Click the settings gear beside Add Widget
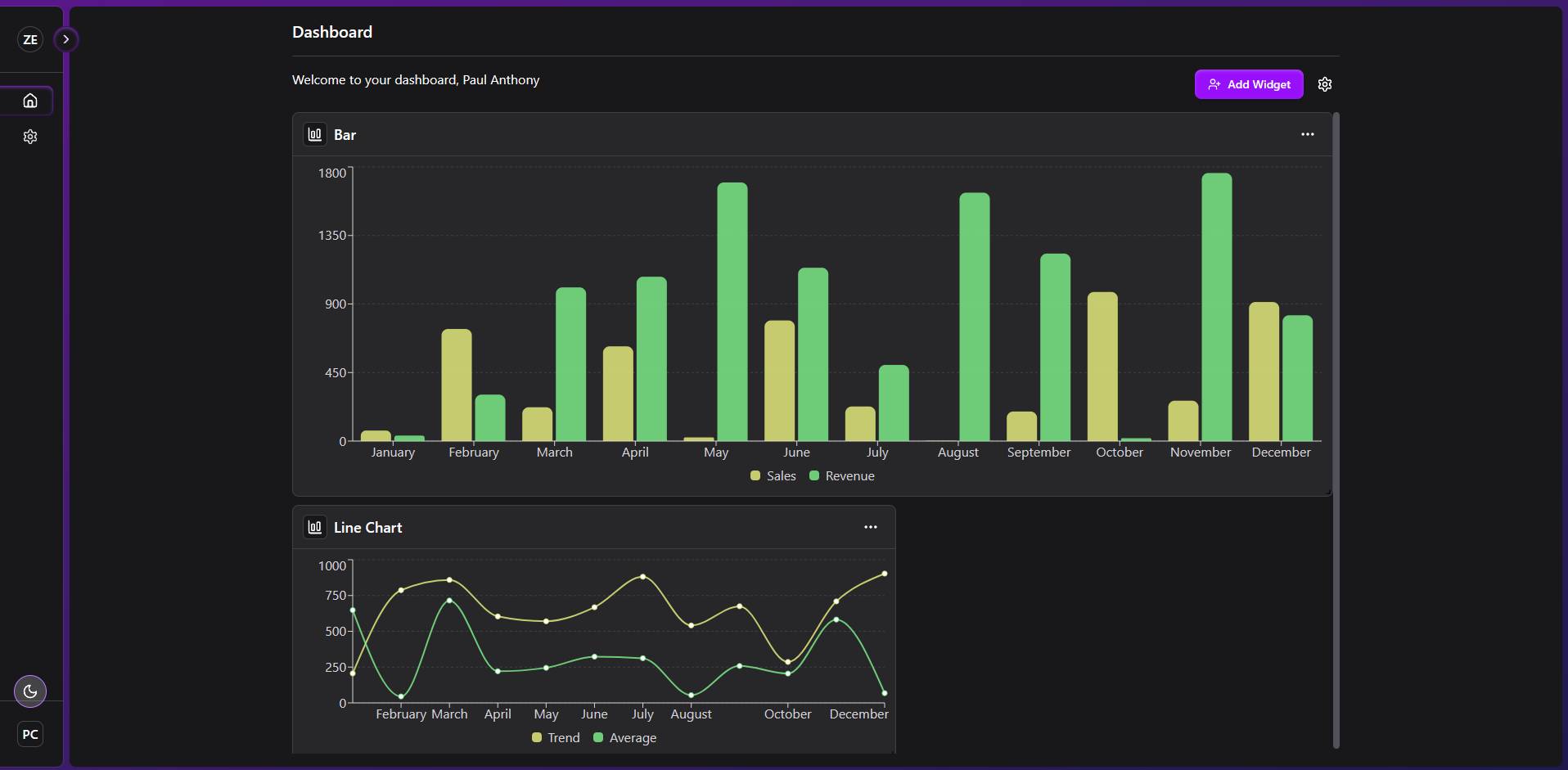Screen dimensions: 1568x770 click(1324, 83)
